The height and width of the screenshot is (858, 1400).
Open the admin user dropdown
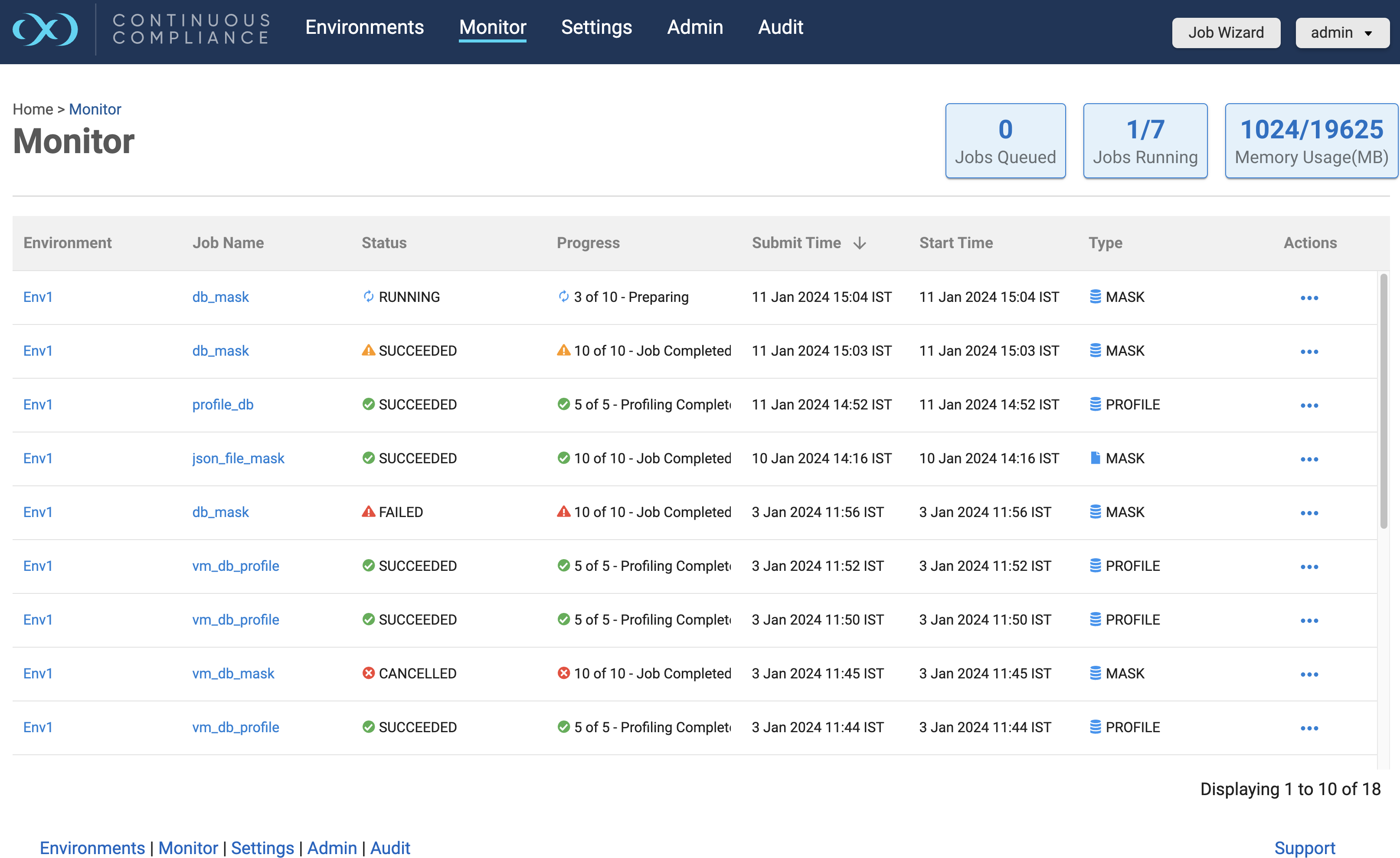(1342, 33)
